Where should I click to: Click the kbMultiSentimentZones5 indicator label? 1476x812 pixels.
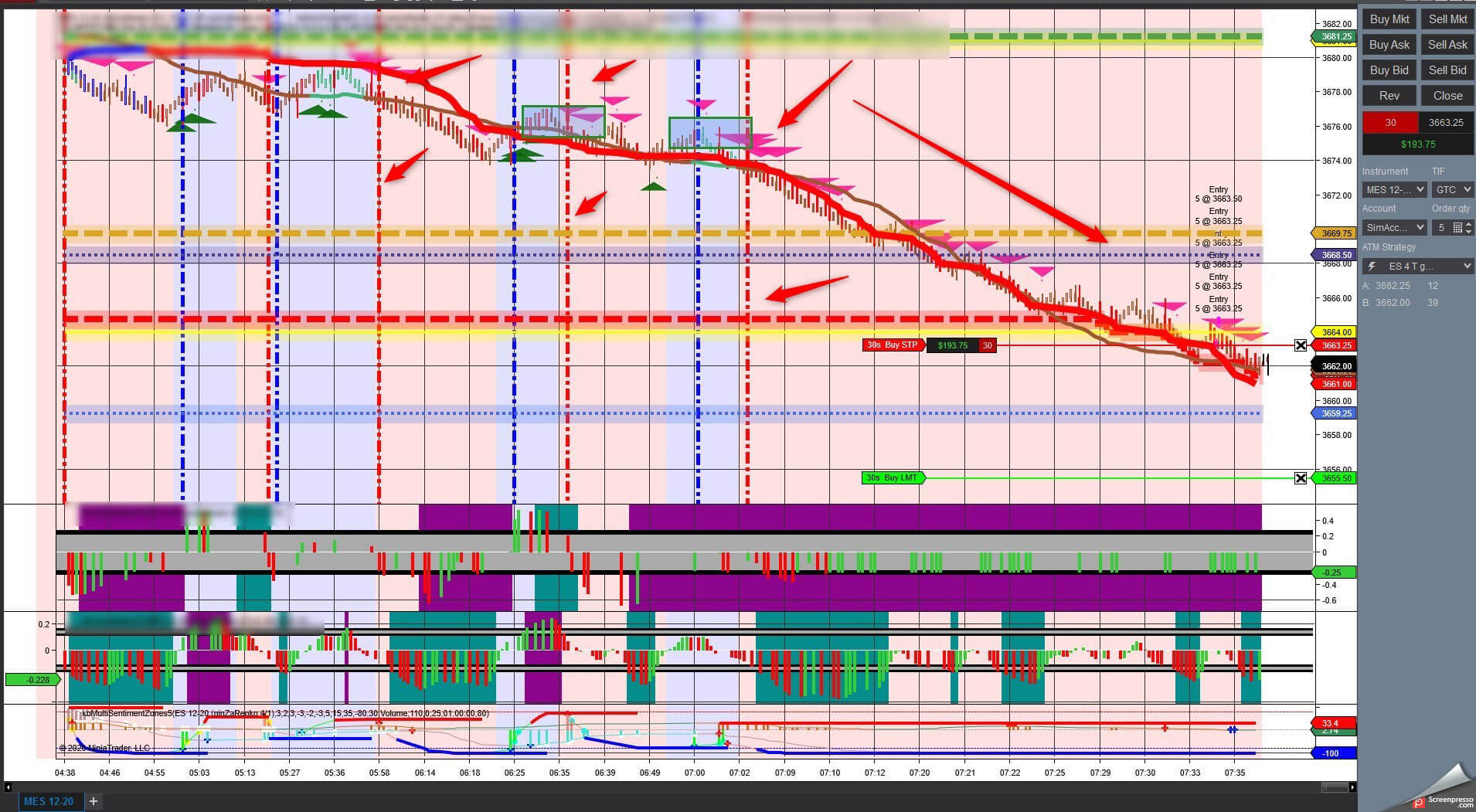286,713
